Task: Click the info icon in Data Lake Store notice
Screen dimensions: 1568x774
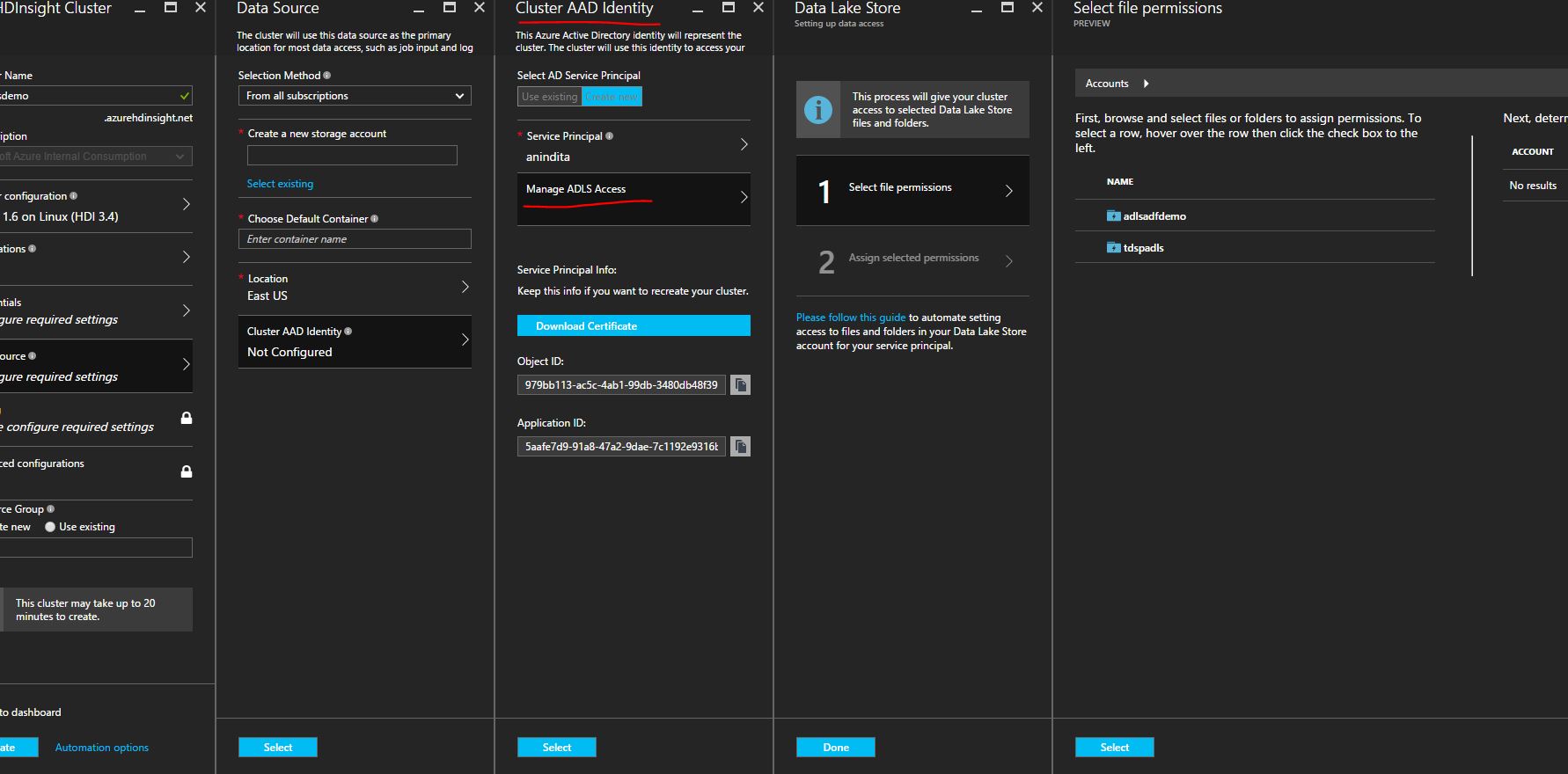Action: coord(818,110)
